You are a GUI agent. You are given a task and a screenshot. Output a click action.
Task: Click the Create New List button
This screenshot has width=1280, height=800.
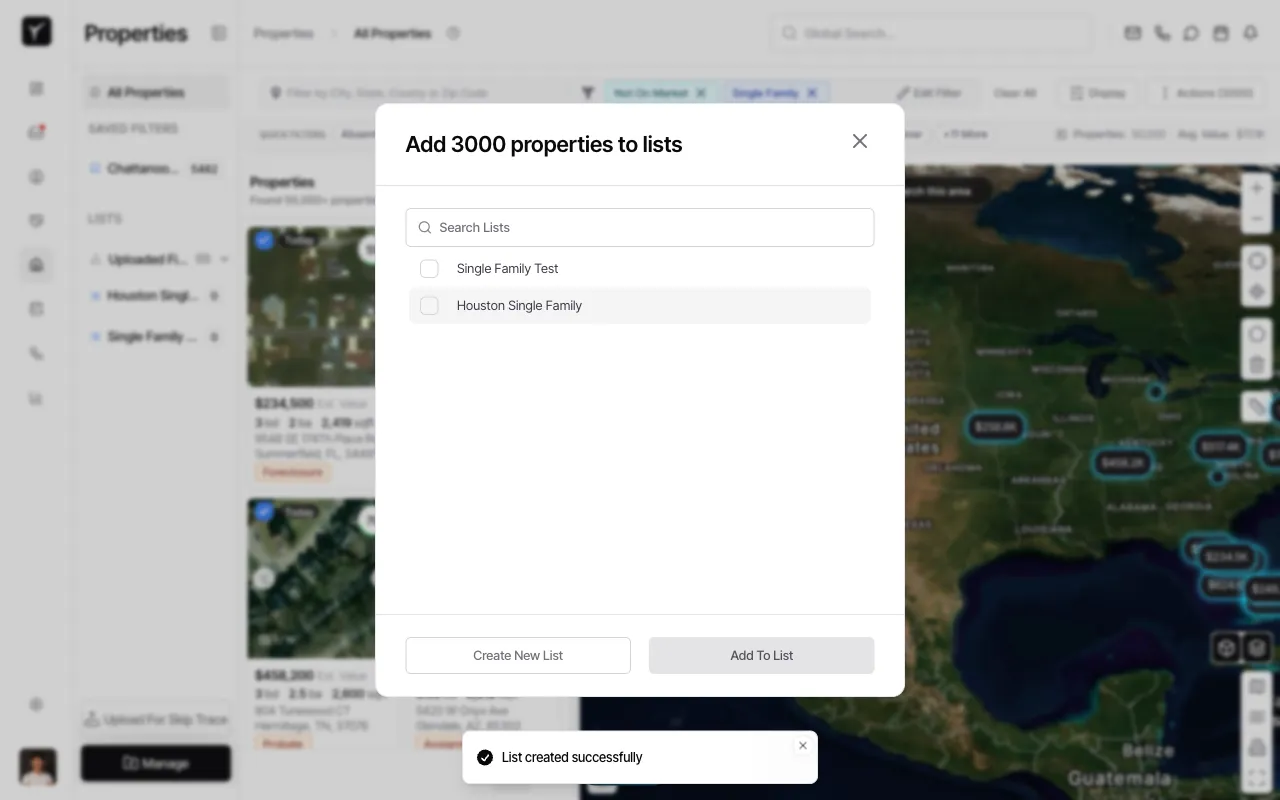coord(518,656)
